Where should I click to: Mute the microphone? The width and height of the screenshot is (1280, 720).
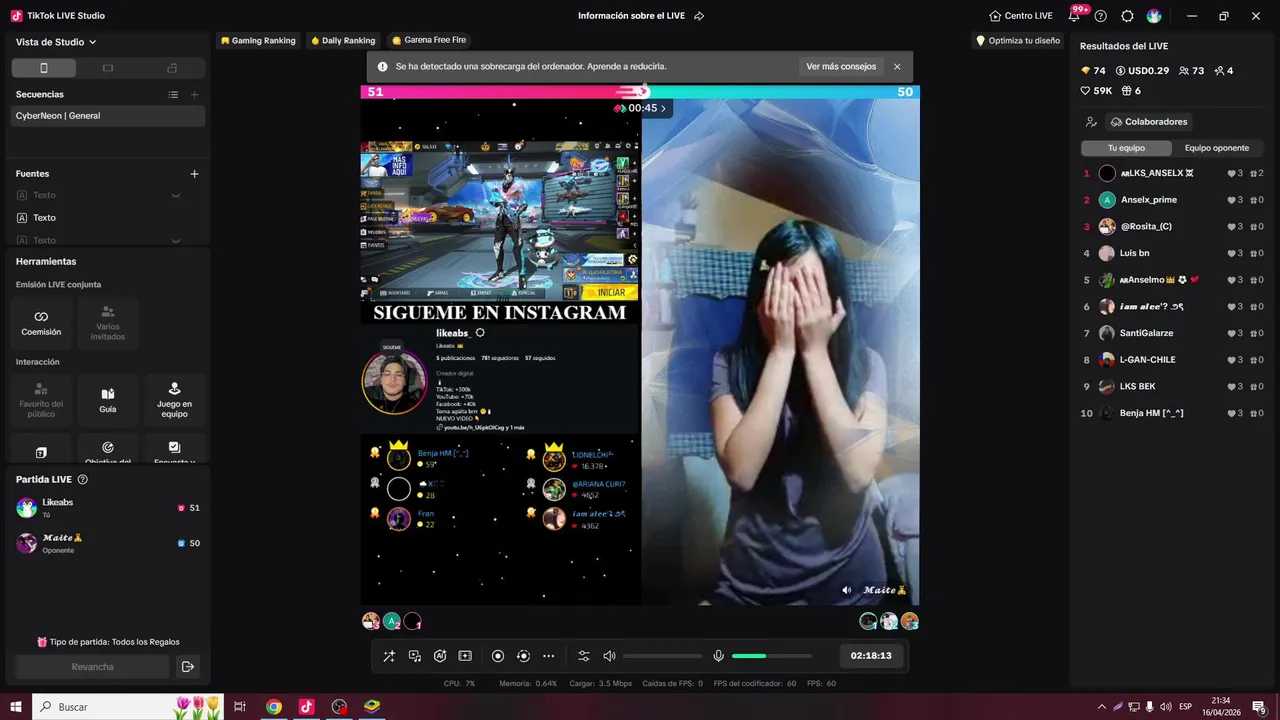click(x=718, y=656)
